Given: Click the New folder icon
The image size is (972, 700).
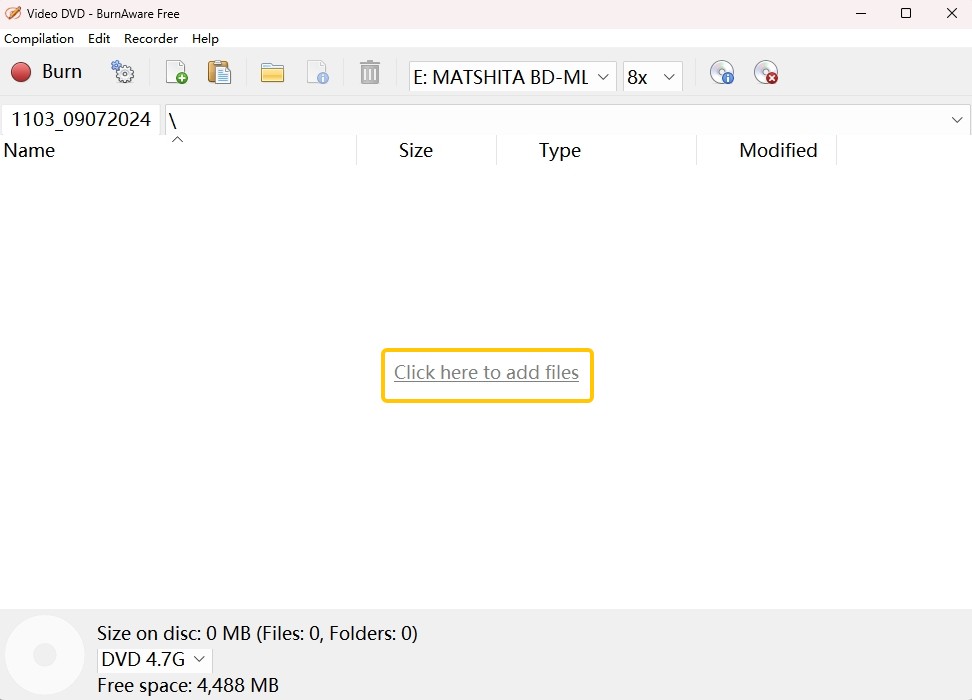Looking at the screenshot, I should [x=272, y=73].
